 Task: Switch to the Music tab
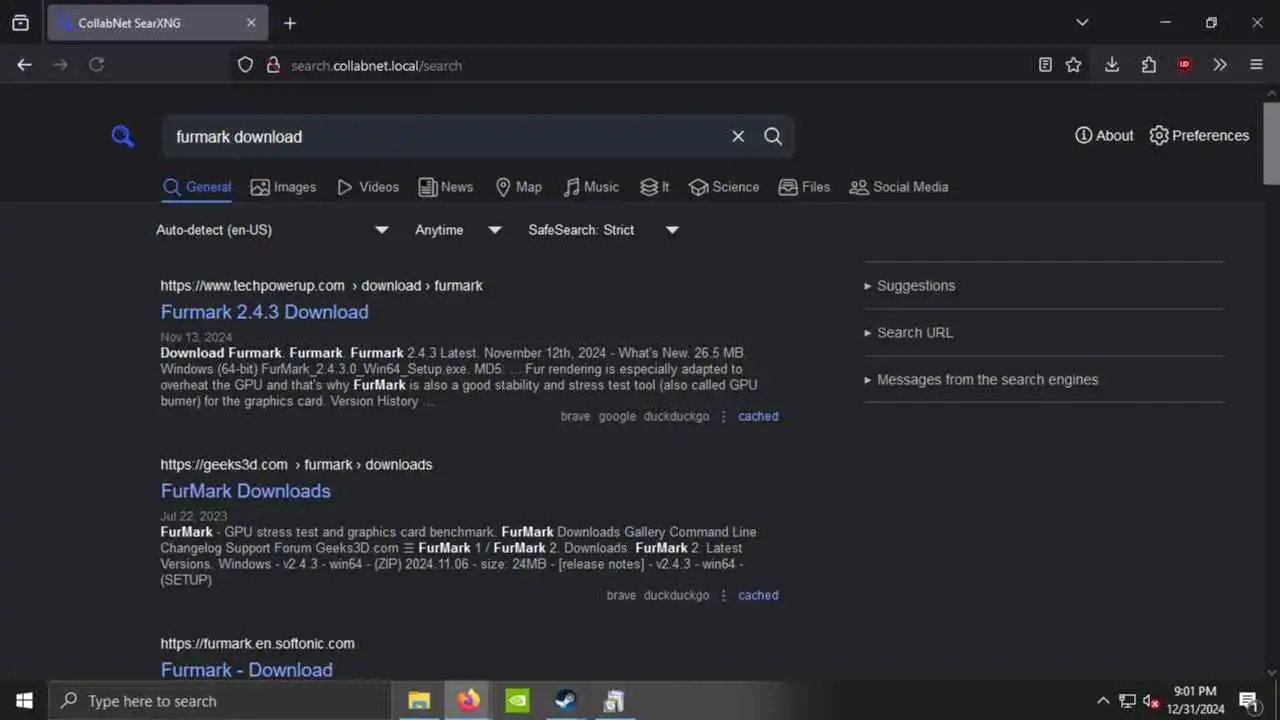(x=591, y=187)
